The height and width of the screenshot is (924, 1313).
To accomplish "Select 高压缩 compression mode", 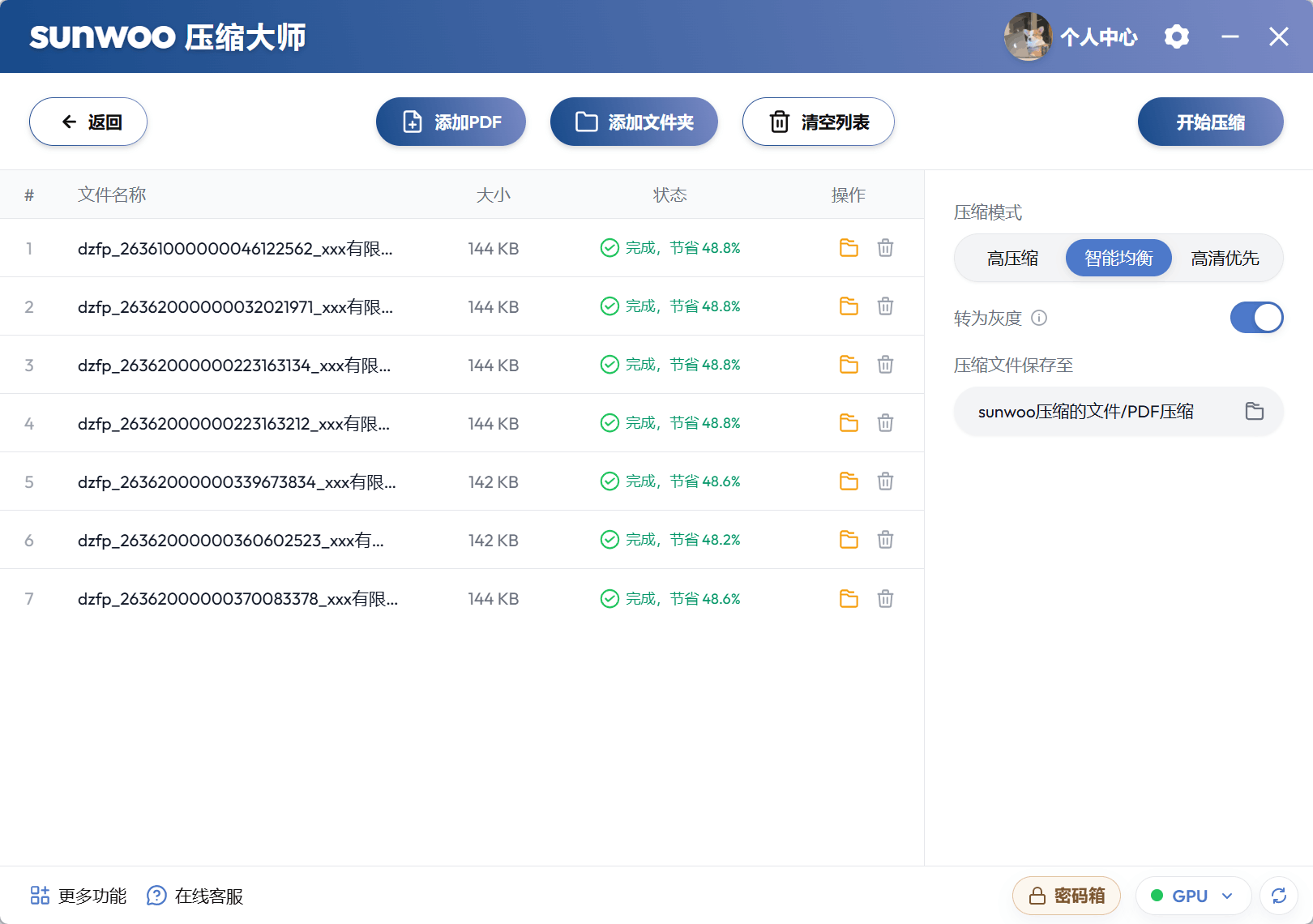I will (1012, 259).
